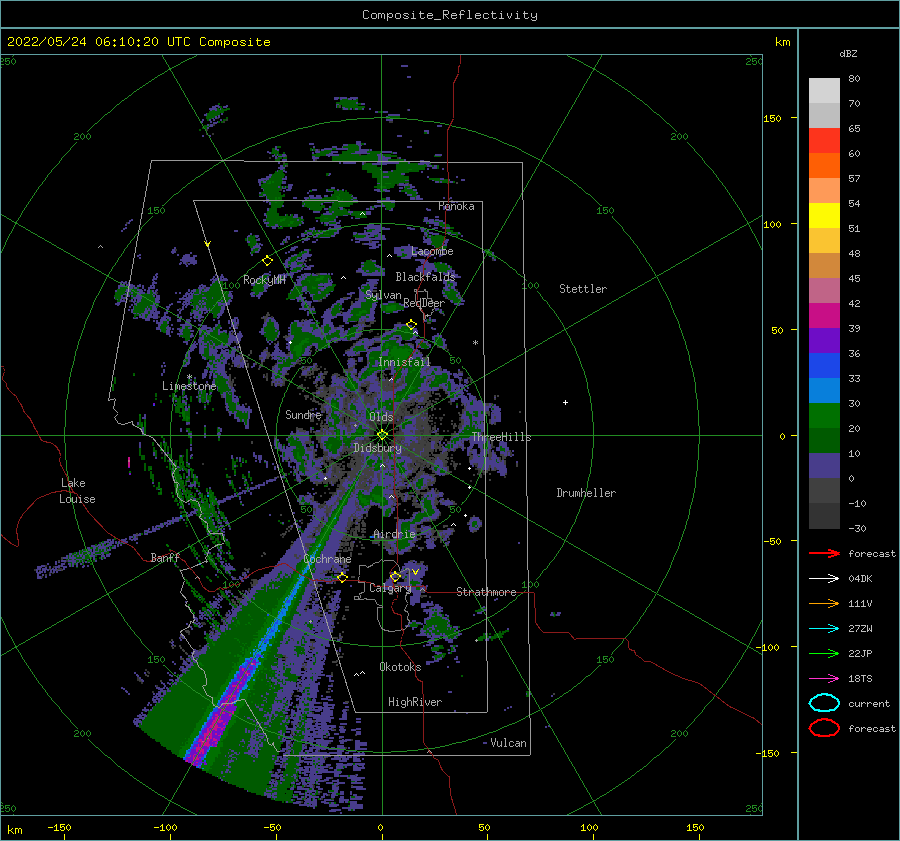
Task: Click the Vulcan label
Action: click(x=508, y=743)
